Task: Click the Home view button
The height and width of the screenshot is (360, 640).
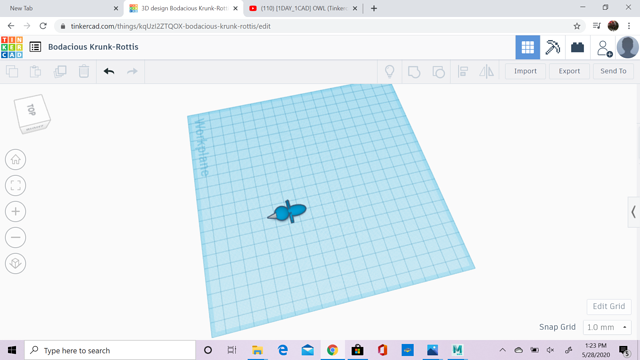Action: (16, 160)
